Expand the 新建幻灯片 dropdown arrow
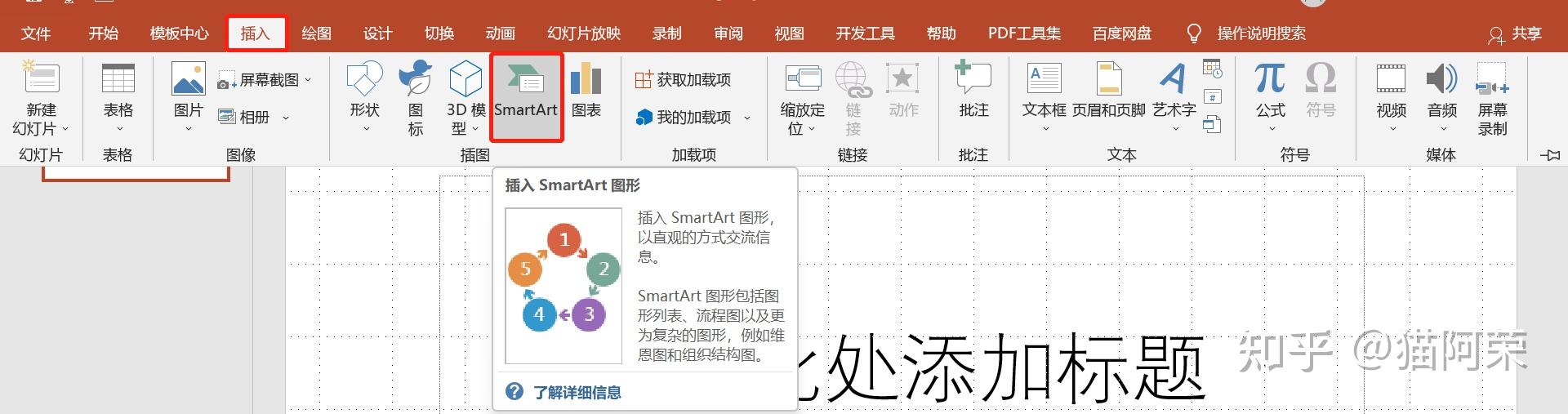 tap(65, 129)
